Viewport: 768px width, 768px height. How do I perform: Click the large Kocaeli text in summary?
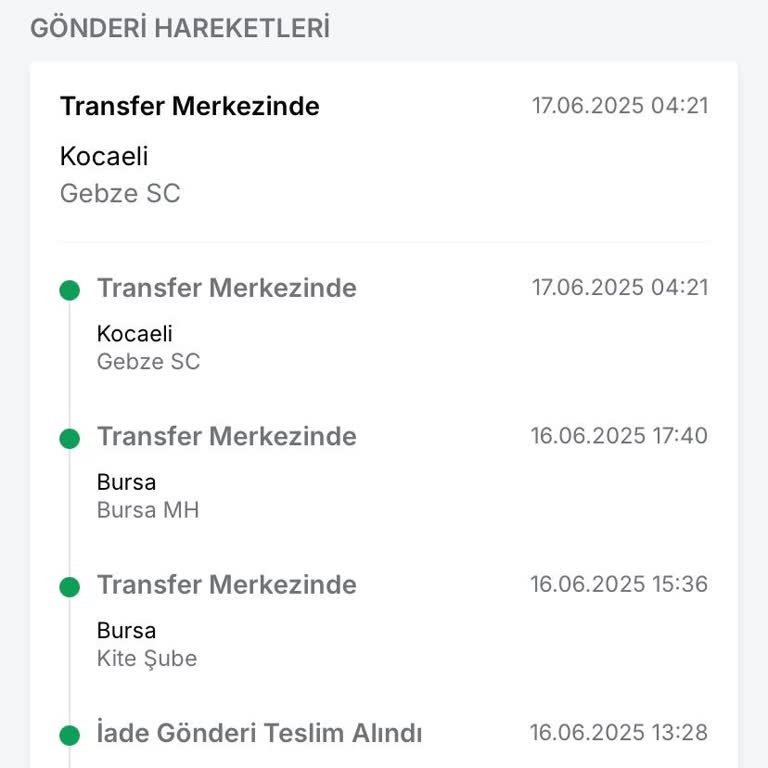point(104,157)
